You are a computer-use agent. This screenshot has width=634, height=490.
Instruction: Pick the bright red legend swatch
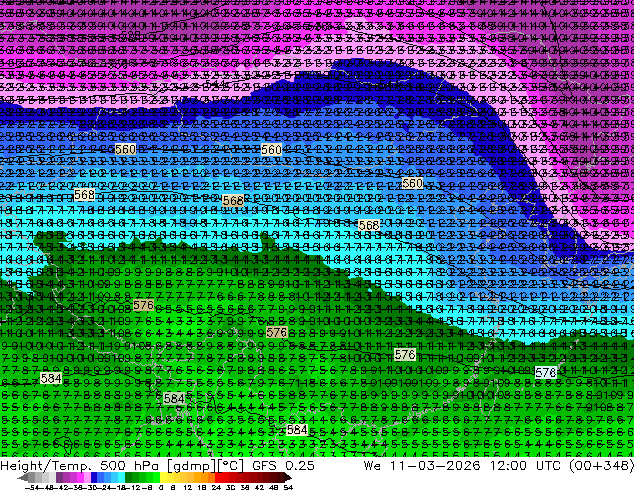tap(218, 477)
